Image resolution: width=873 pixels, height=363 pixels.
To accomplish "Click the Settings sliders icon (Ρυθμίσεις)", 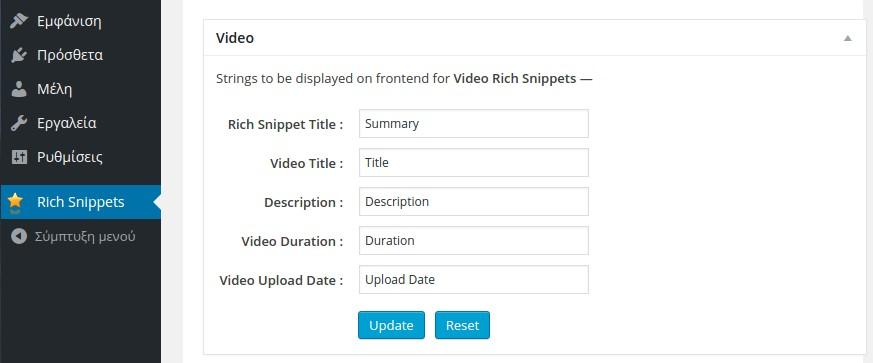I will (x=19, y=157).
